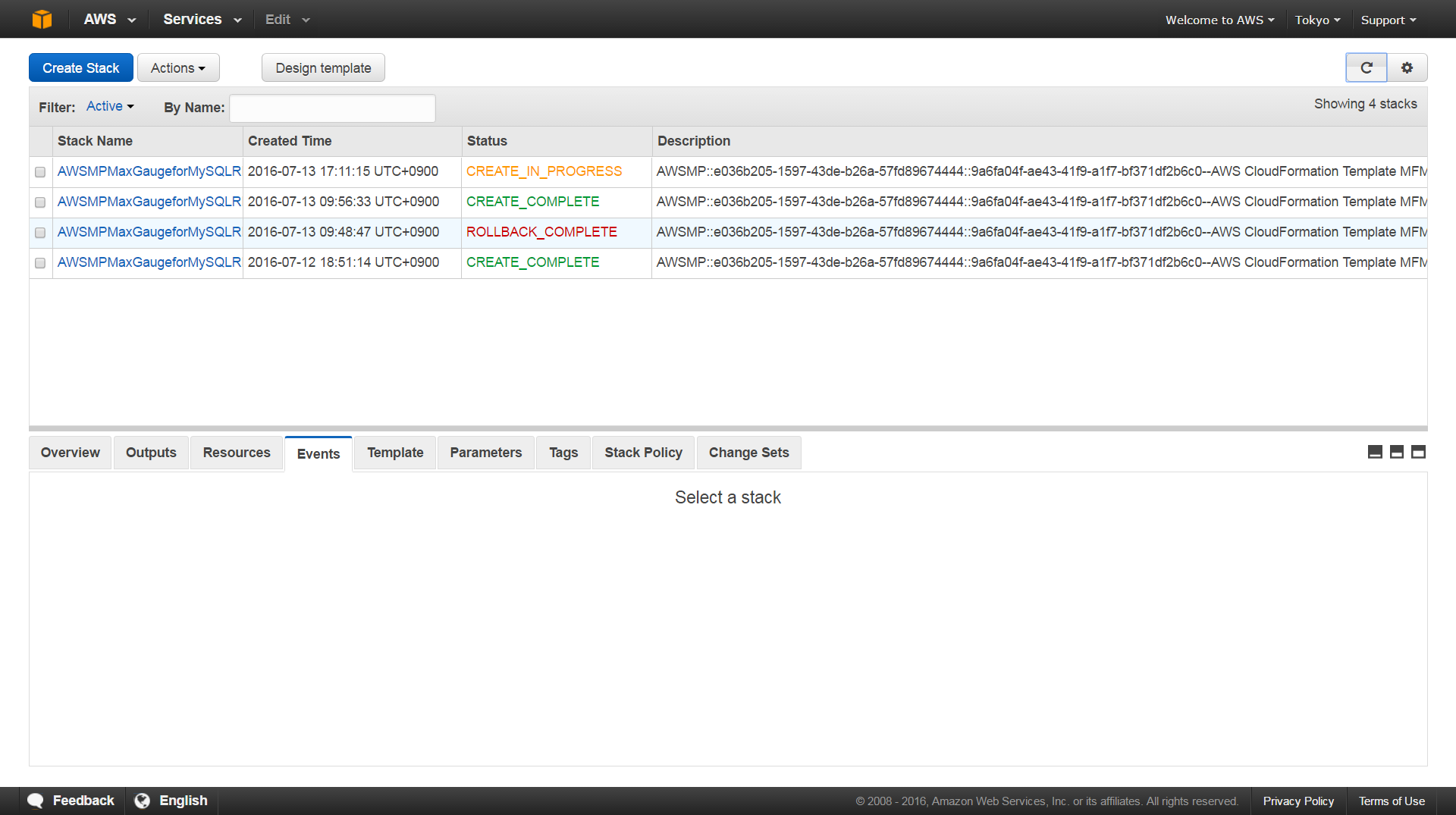This screenshot has height=815, width=1456.
Task: Maximize detail pane using the largest pane icon
Action: (x=1418, y=452)
